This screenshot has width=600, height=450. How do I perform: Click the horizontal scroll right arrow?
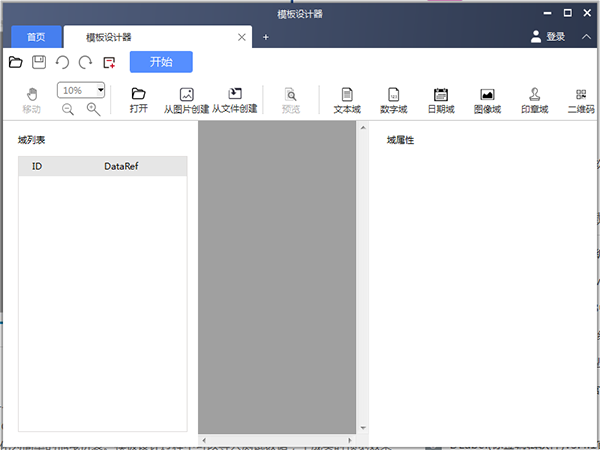pyautogui.click(x=349, y=440)
